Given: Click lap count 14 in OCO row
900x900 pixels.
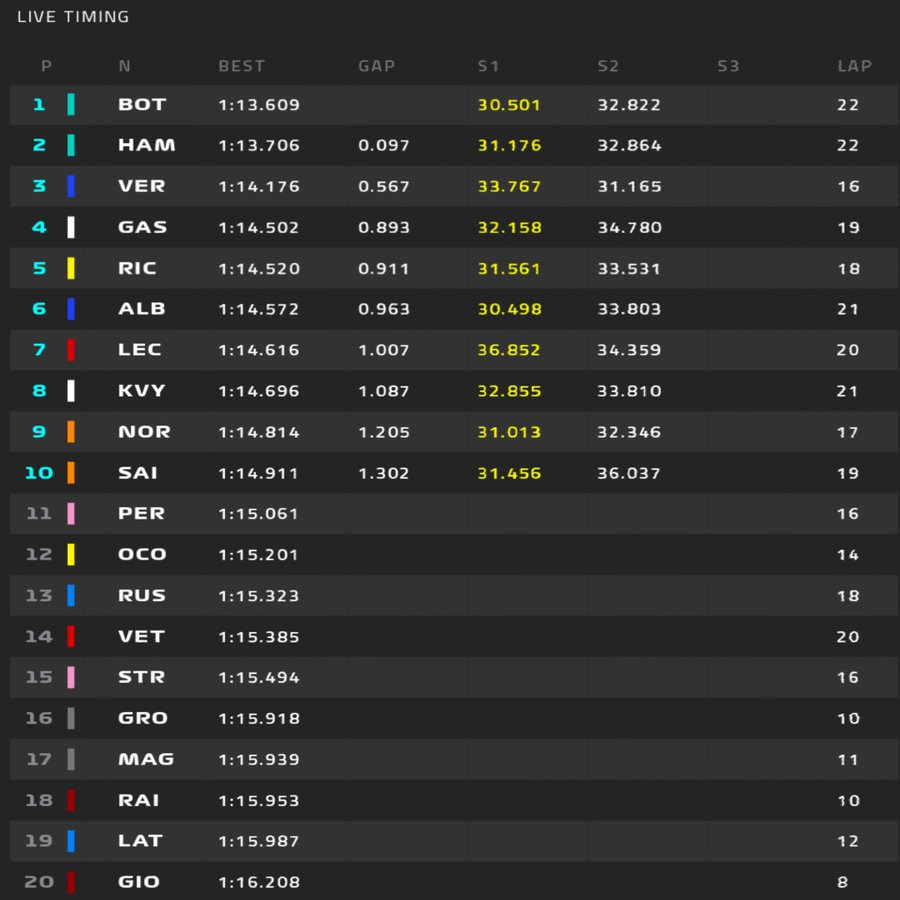Looking at the screenshot, I should (x=848, y=555).
